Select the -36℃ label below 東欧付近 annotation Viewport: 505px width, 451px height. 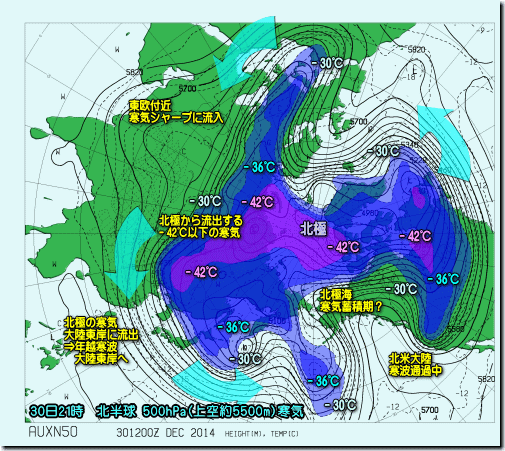pos(259,167)
